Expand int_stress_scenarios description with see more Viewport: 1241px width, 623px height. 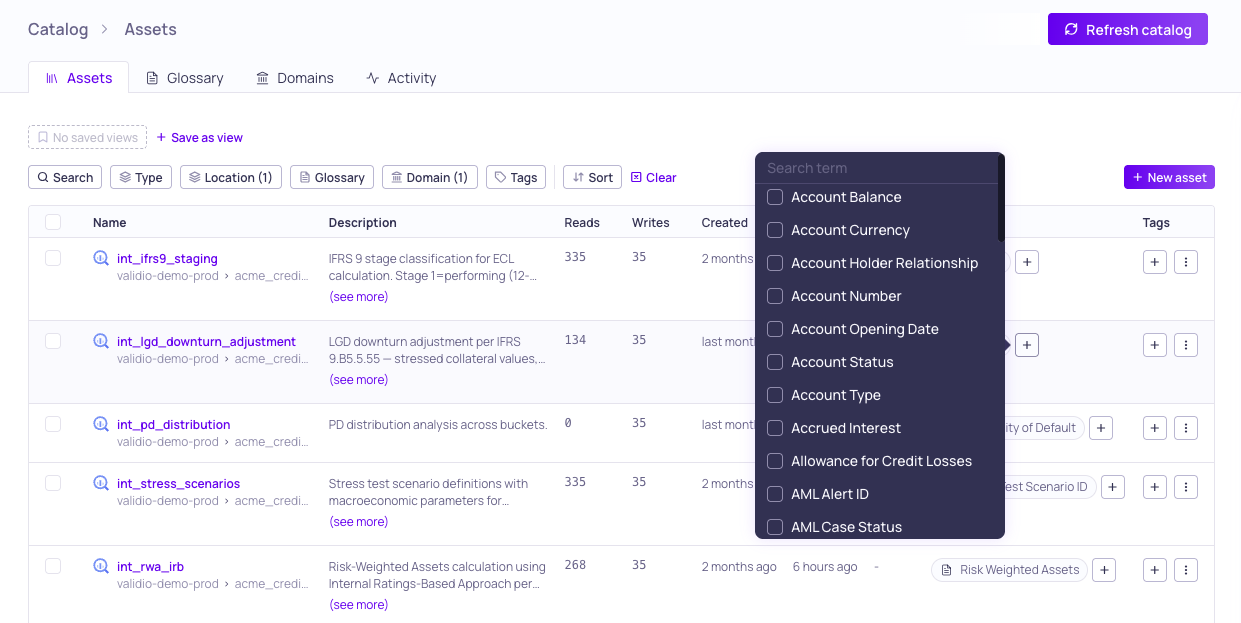point(358,521)
